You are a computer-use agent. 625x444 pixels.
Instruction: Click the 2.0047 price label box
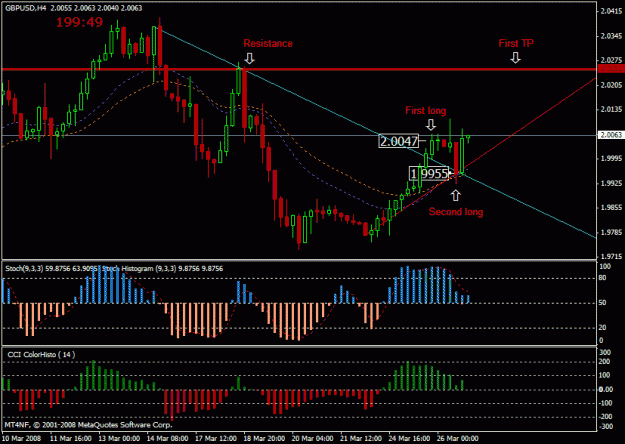coord(399,141)
